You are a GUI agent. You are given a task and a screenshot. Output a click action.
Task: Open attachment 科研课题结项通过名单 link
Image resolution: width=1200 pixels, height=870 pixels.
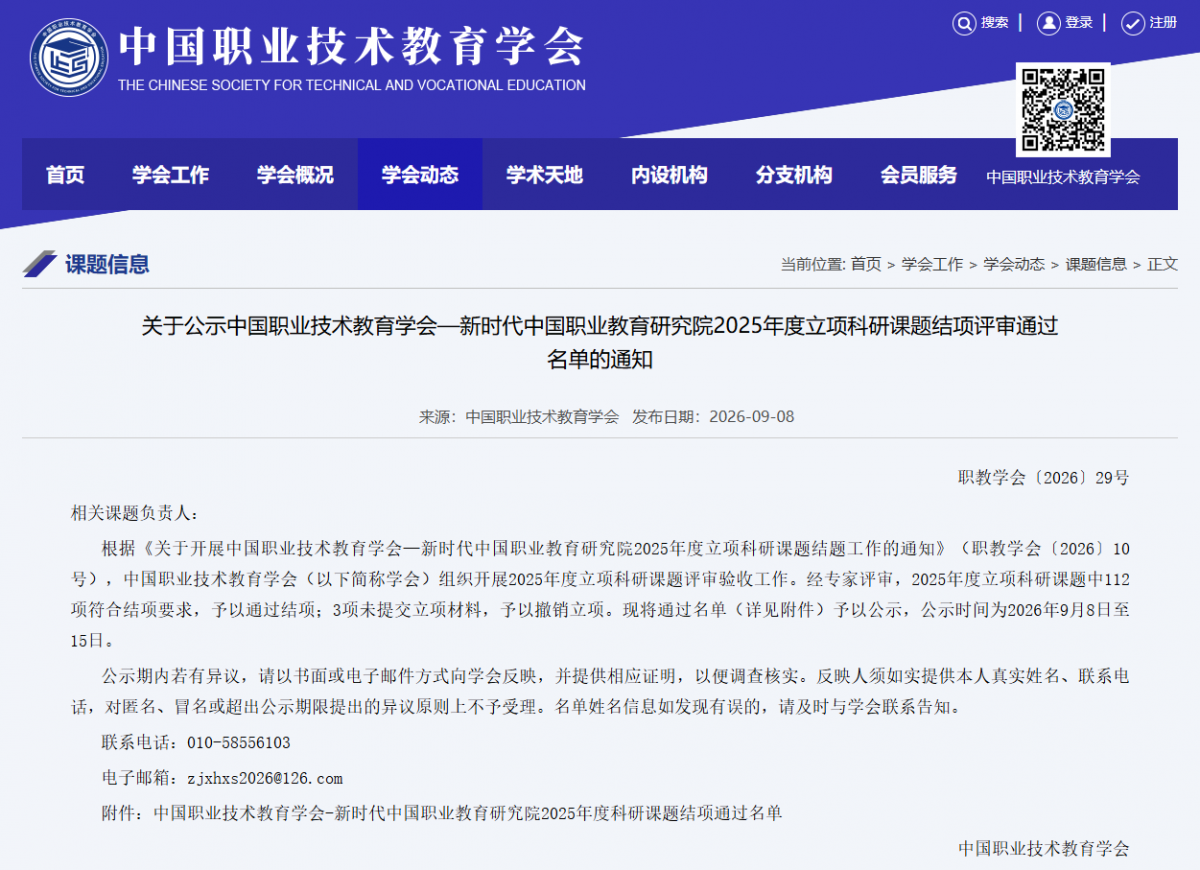click(x=468, y=813)
